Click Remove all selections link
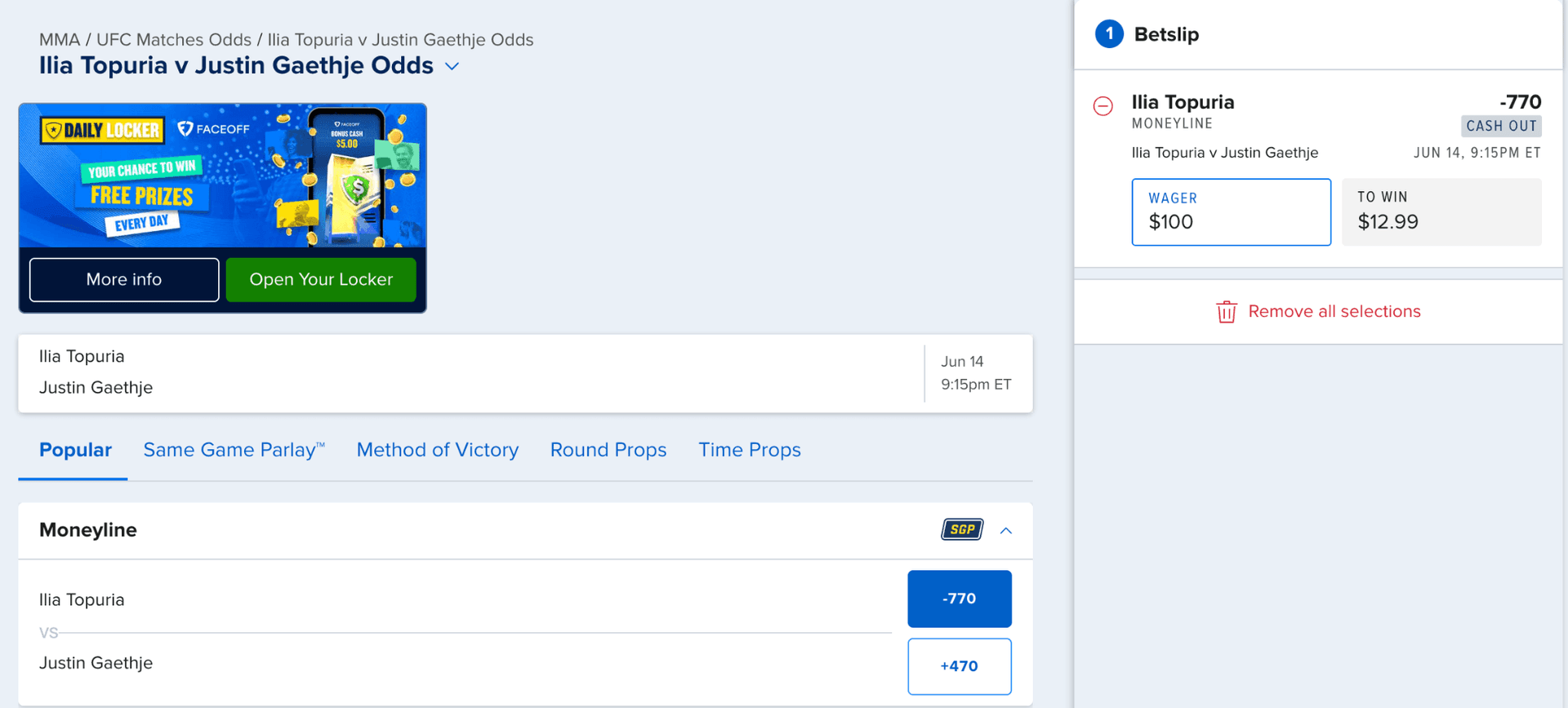Screen dimensions: 1568x708 (x=1334, y=312)
